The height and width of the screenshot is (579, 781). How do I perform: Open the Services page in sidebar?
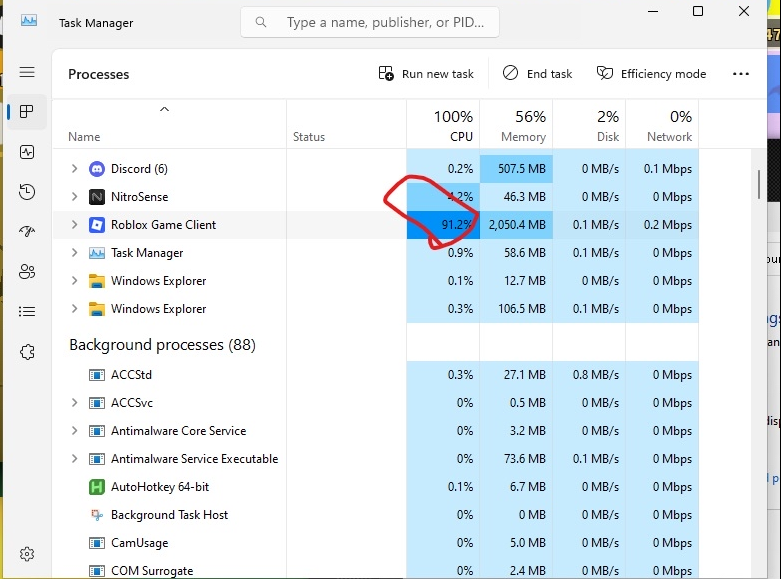pyautogui.click(x=27, y=352)
